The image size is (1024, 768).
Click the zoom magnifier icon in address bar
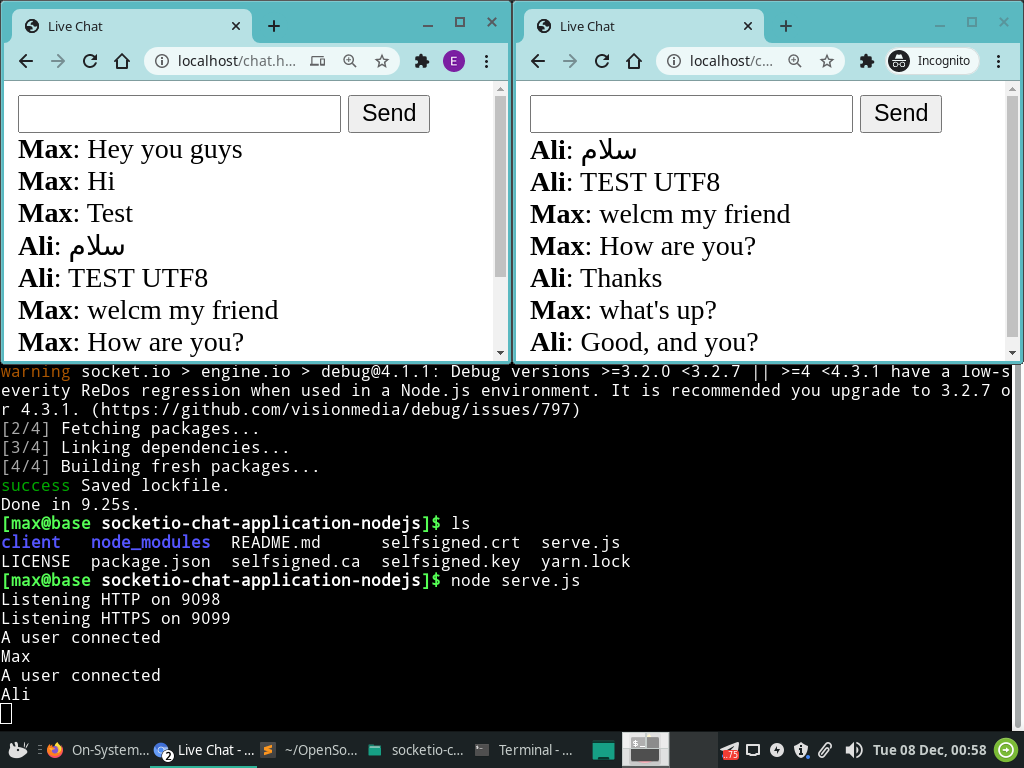pos(349,61)
